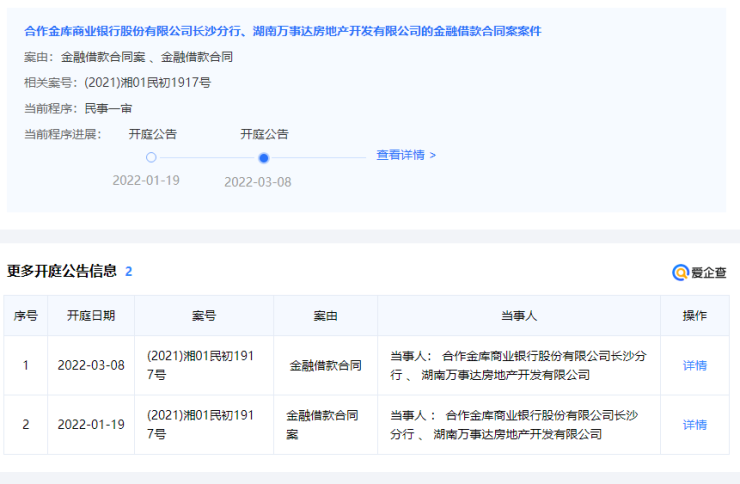Click serial number 1 in the table

pos(25,366)
